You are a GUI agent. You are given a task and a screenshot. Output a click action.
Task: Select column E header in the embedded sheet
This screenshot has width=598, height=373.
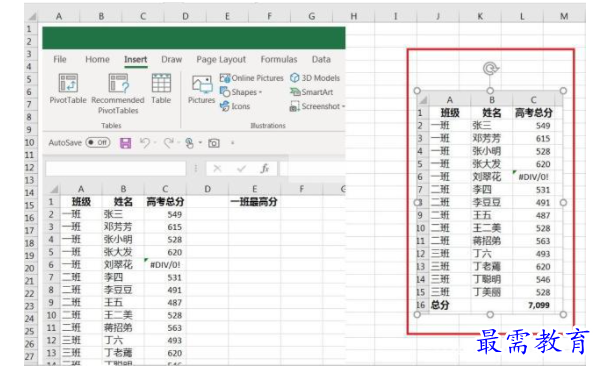254,189
